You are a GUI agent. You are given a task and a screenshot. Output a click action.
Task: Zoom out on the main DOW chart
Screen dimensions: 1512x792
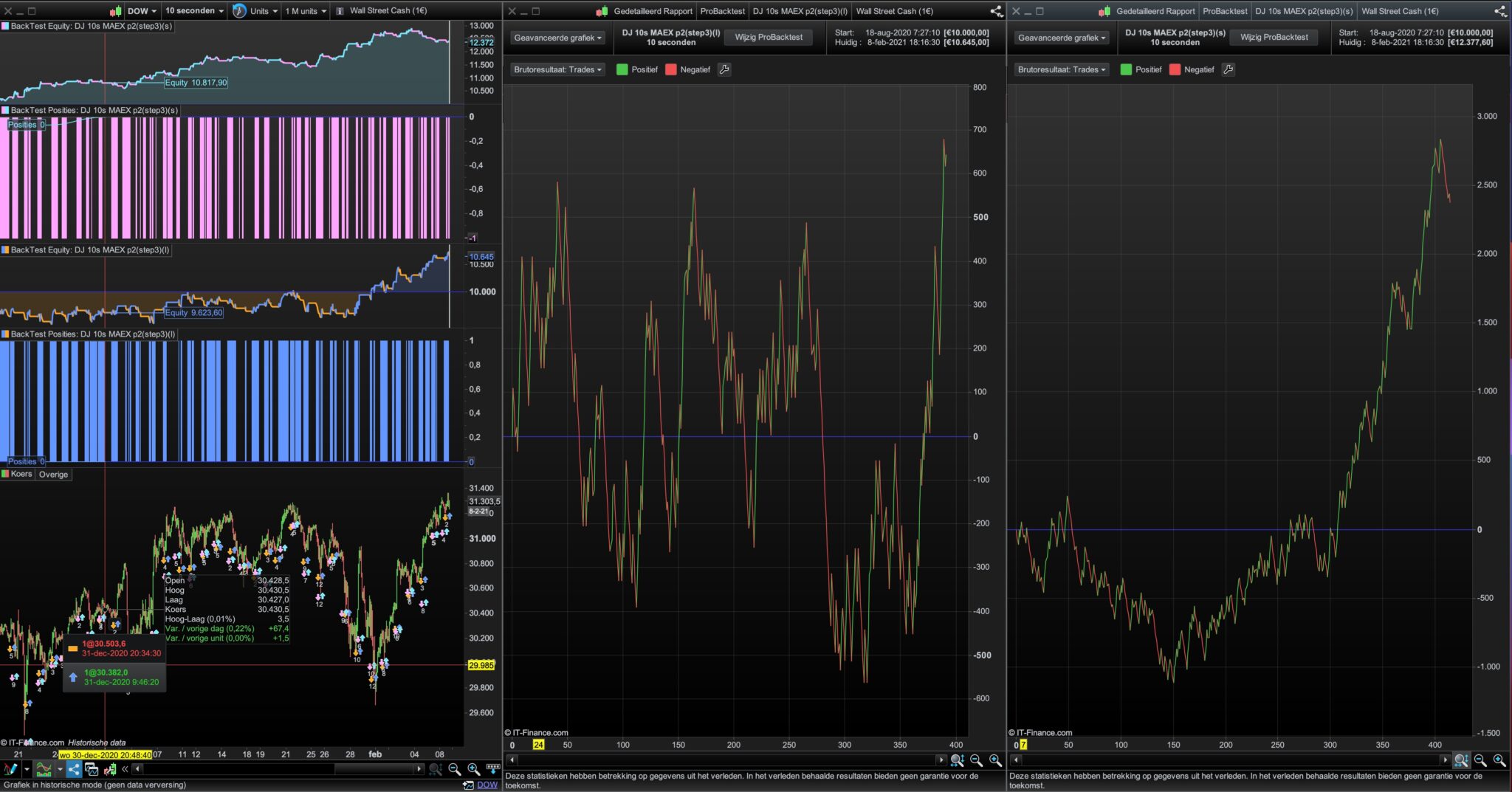(x=455, y=769)
